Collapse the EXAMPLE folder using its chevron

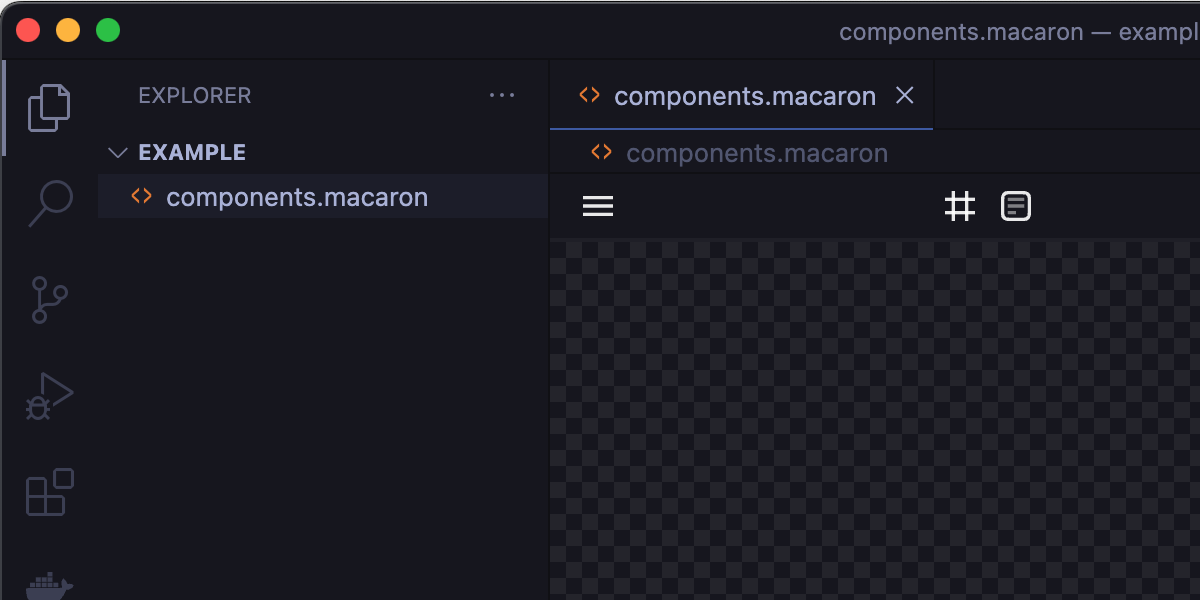pos(118,153)
